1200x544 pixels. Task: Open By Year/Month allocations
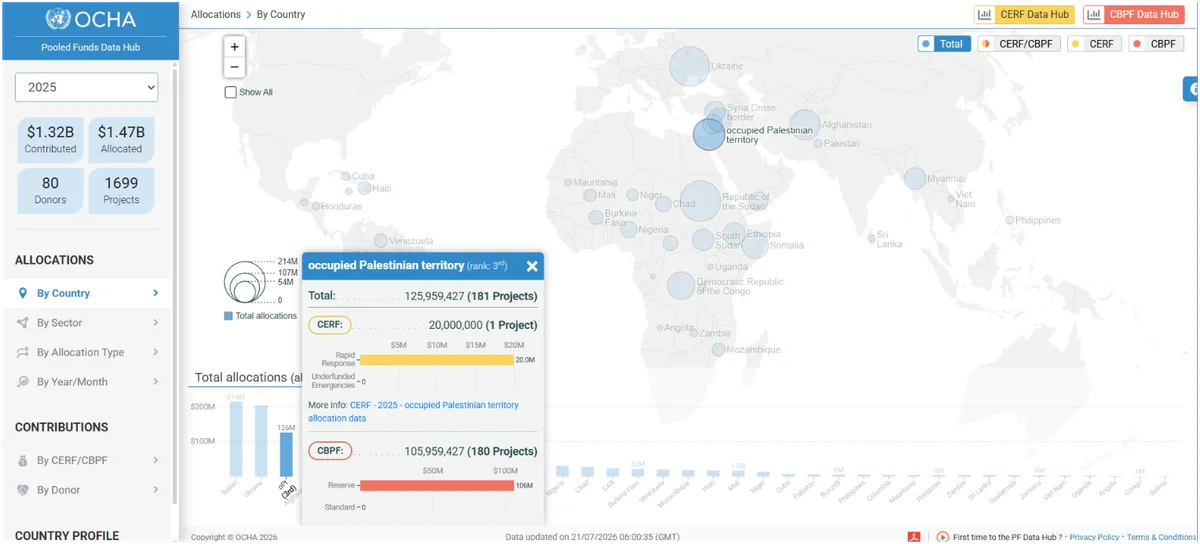[x=88, y=382]
